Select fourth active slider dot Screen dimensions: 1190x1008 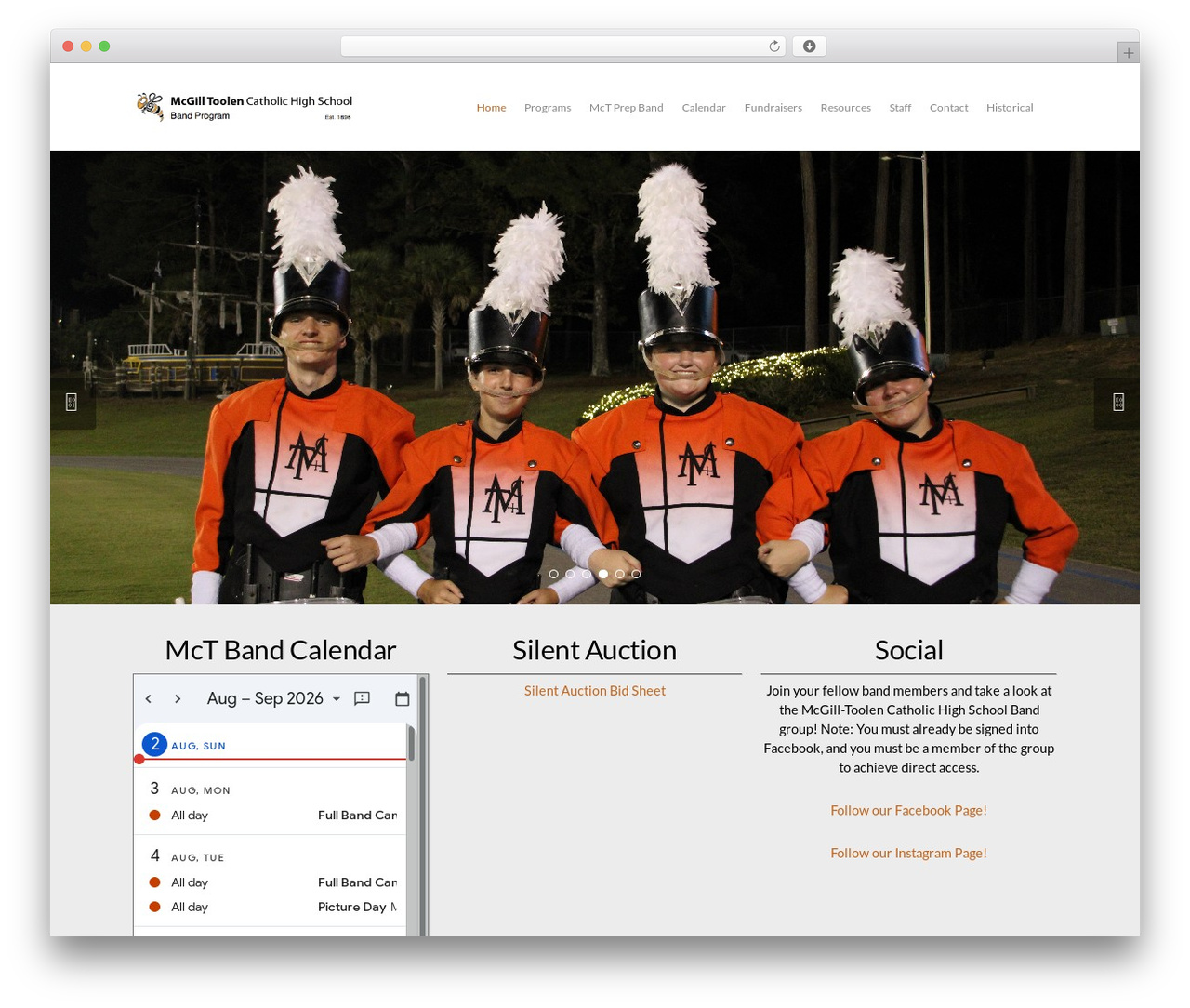(603, 574)
